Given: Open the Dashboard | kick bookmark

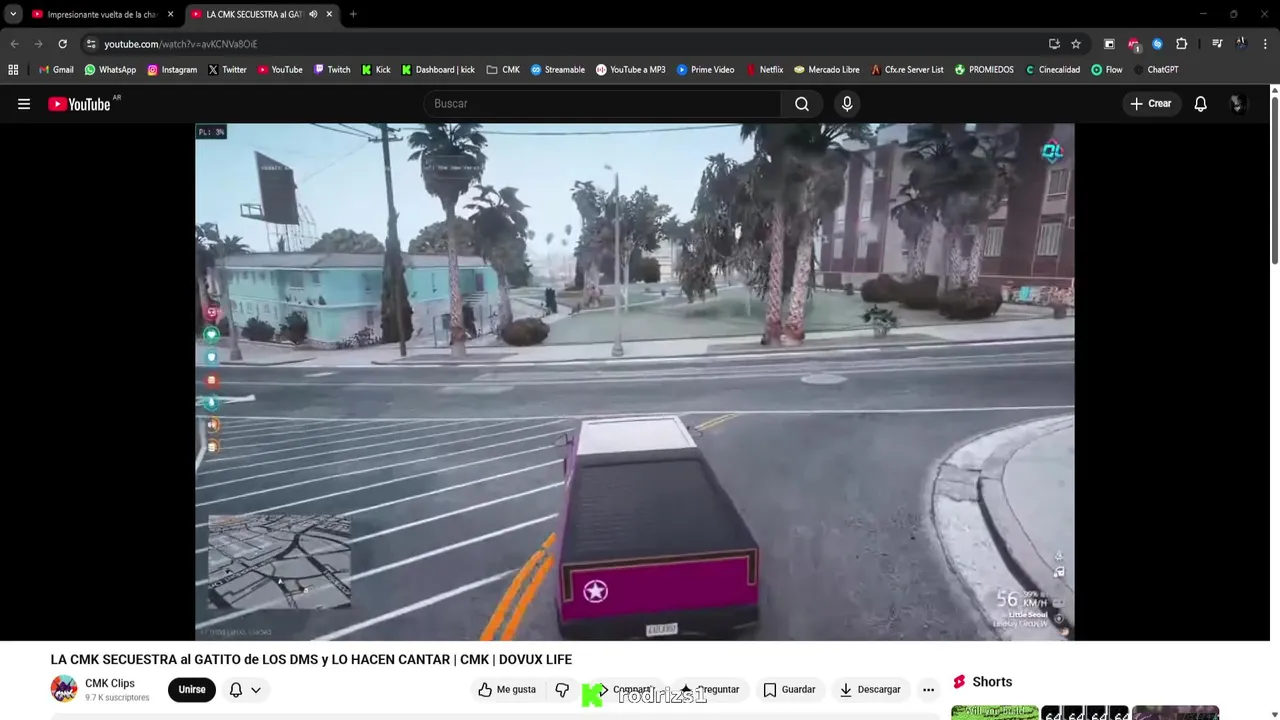Looking at the screenshot, I should pos(438,70).
